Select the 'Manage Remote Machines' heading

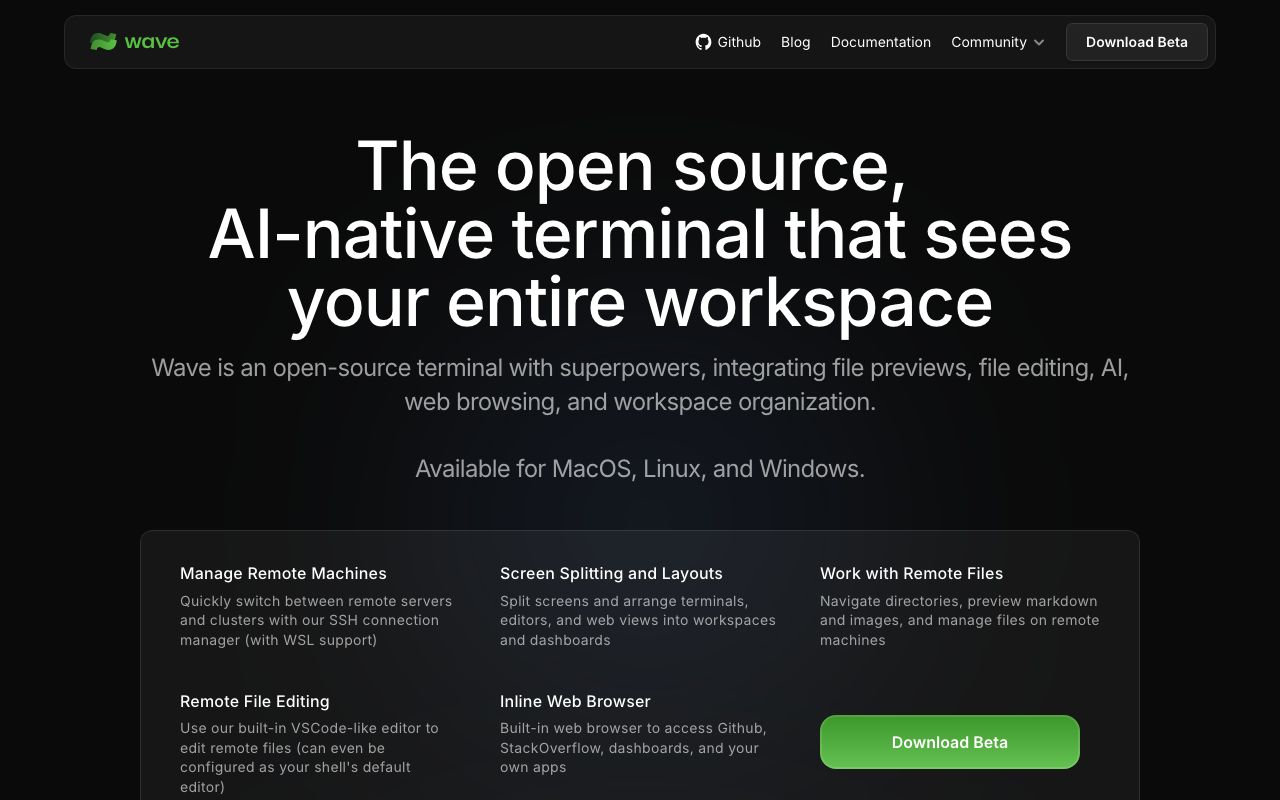point(283,573)
